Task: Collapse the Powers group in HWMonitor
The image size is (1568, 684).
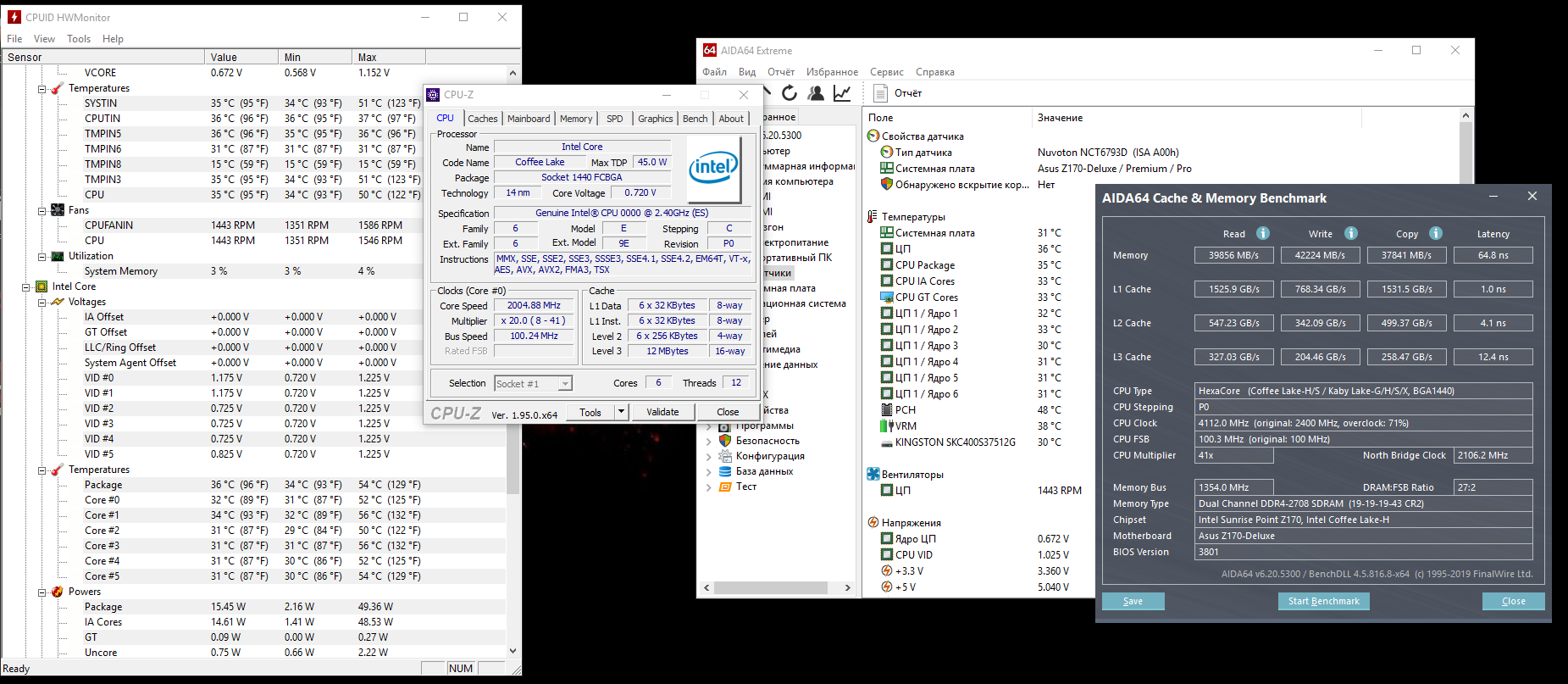Action: tap(42, 592)
